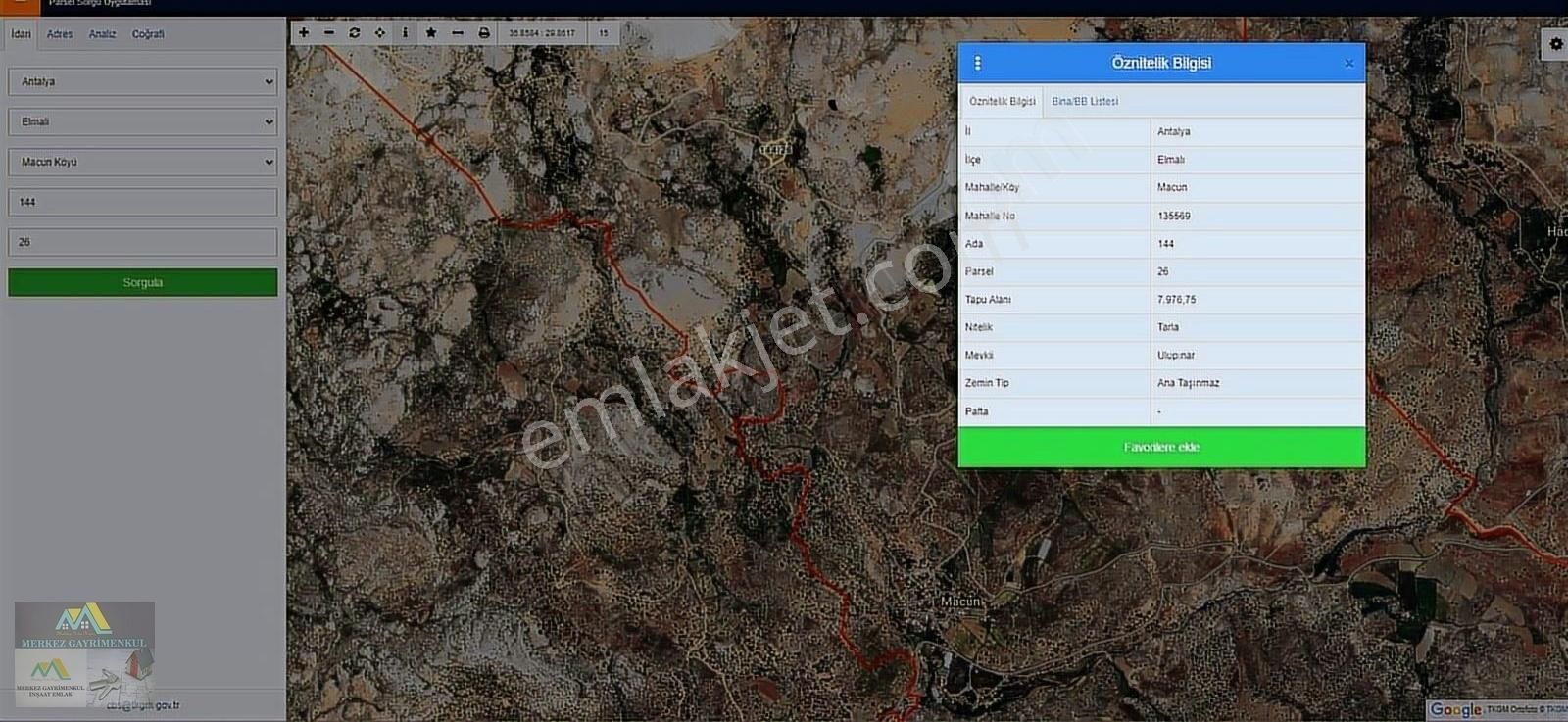Open map settings gear icon
This screenshot has height=722, width=1568.
pyautogui.click(x=1555, y=44)
